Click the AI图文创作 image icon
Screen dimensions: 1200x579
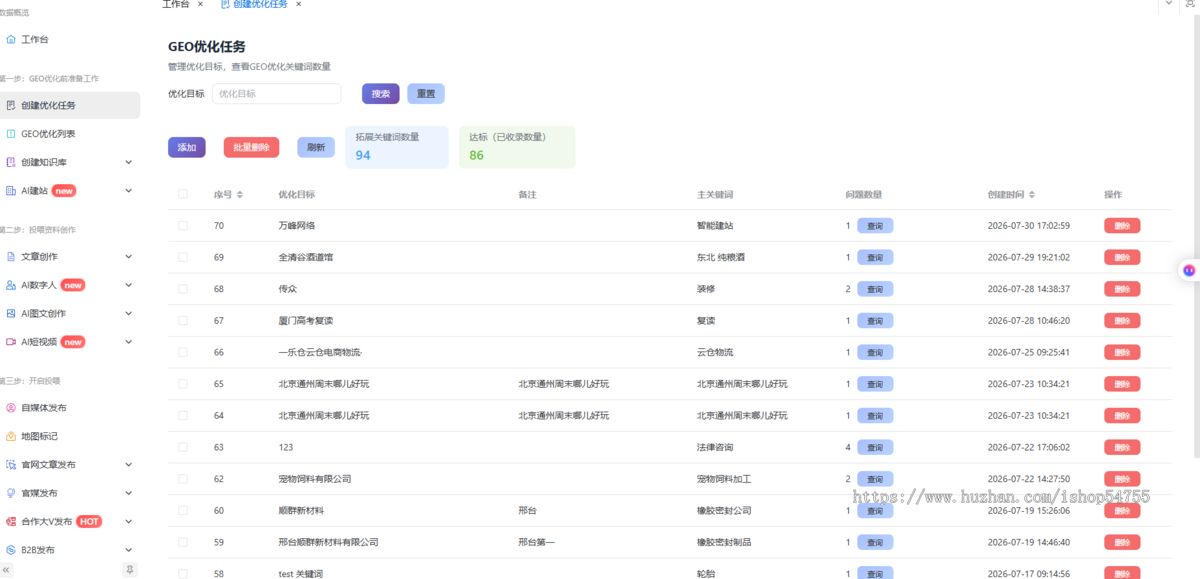(x=10, y=313)
